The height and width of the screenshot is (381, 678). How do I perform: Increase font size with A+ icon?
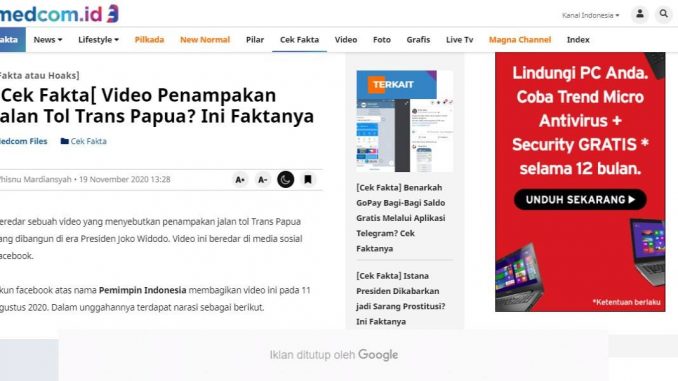click(x=240, y=179)
